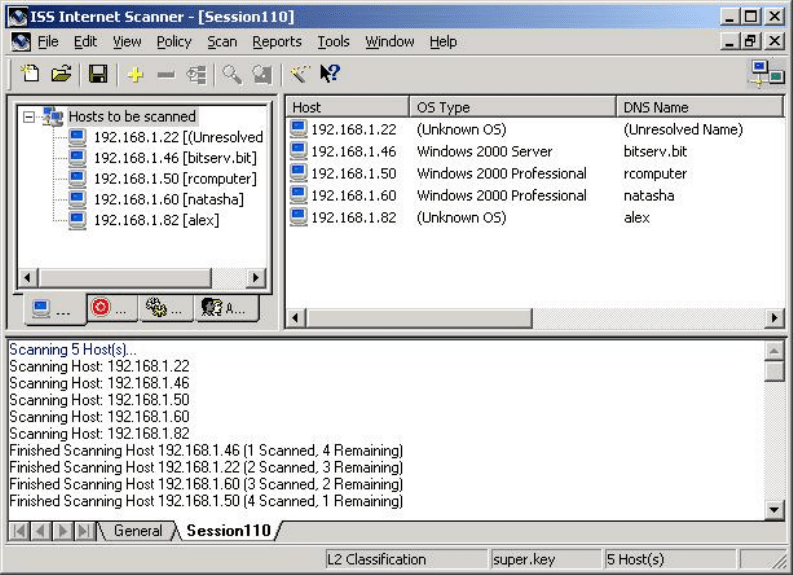
Task: Select the red target Vulnerabilities tab
Action: tap(112, 307)
